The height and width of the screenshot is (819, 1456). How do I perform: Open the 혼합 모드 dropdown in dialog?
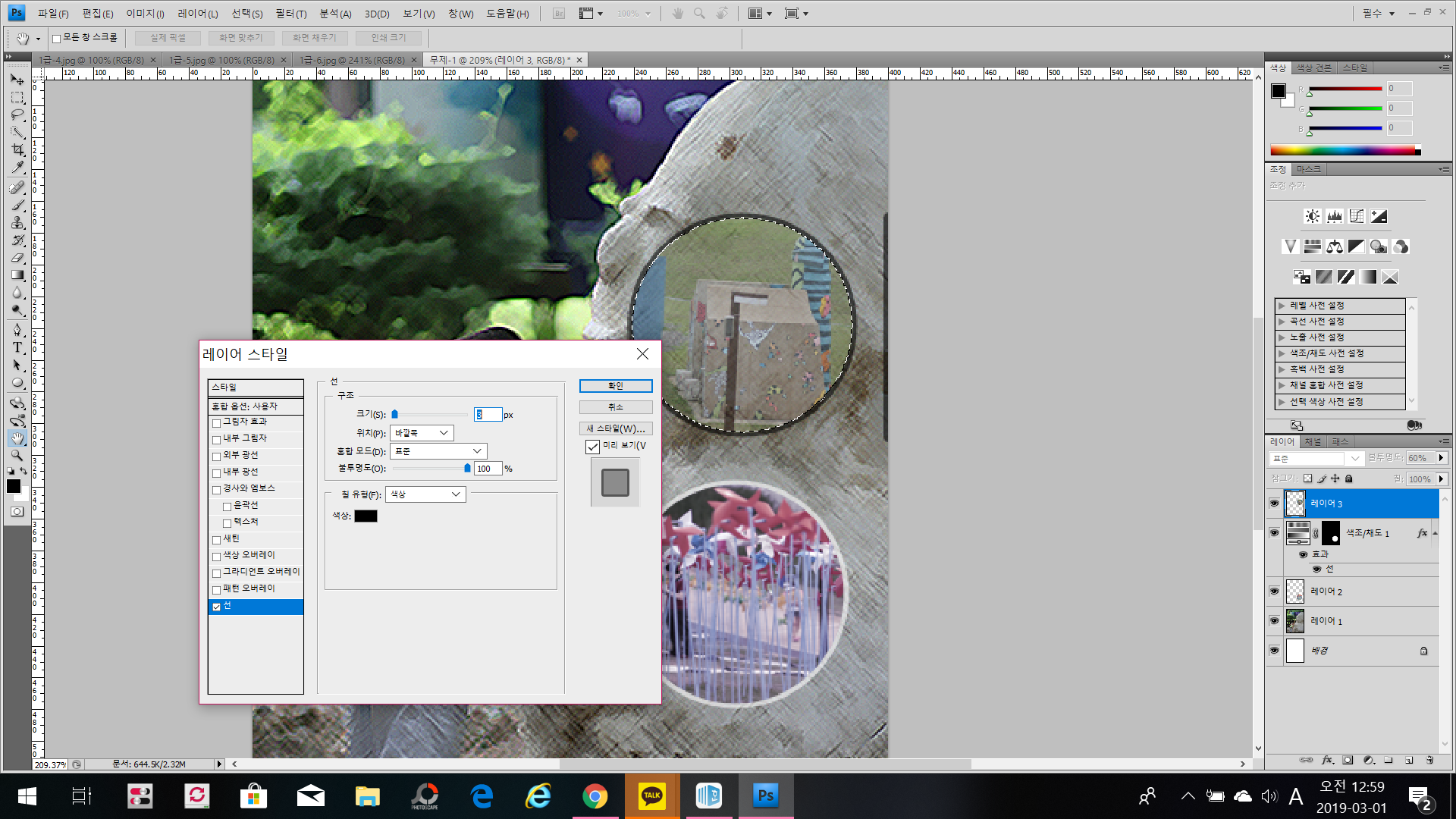tap(438, 451)
